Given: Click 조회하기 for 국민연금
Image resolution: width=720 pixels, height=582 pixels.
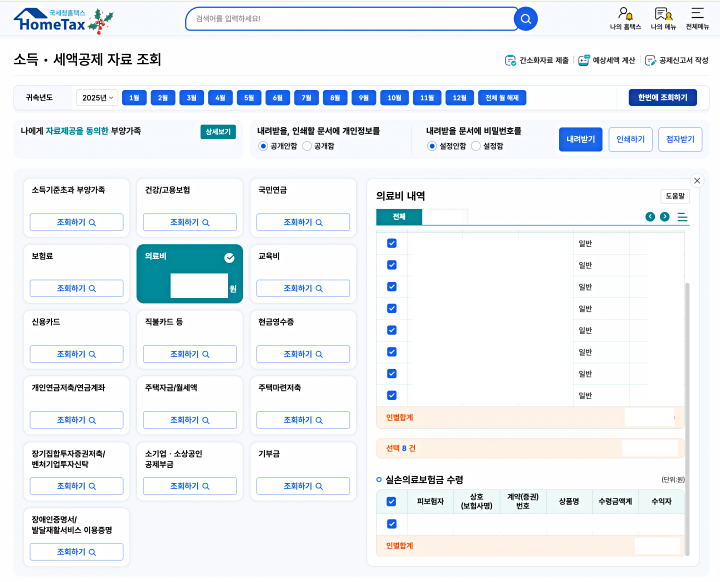Looking at the screenshot, I should [x=303, y=222].
